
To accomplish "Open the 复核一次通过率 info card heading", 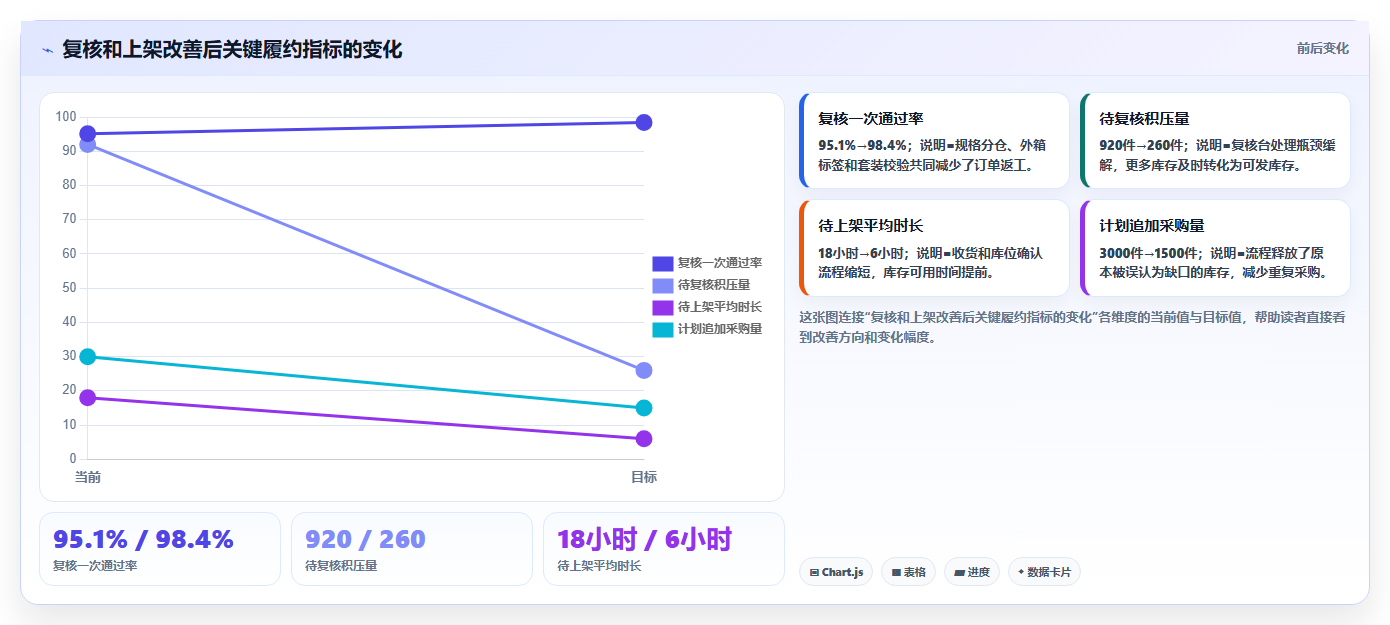I will coord(870,119).
